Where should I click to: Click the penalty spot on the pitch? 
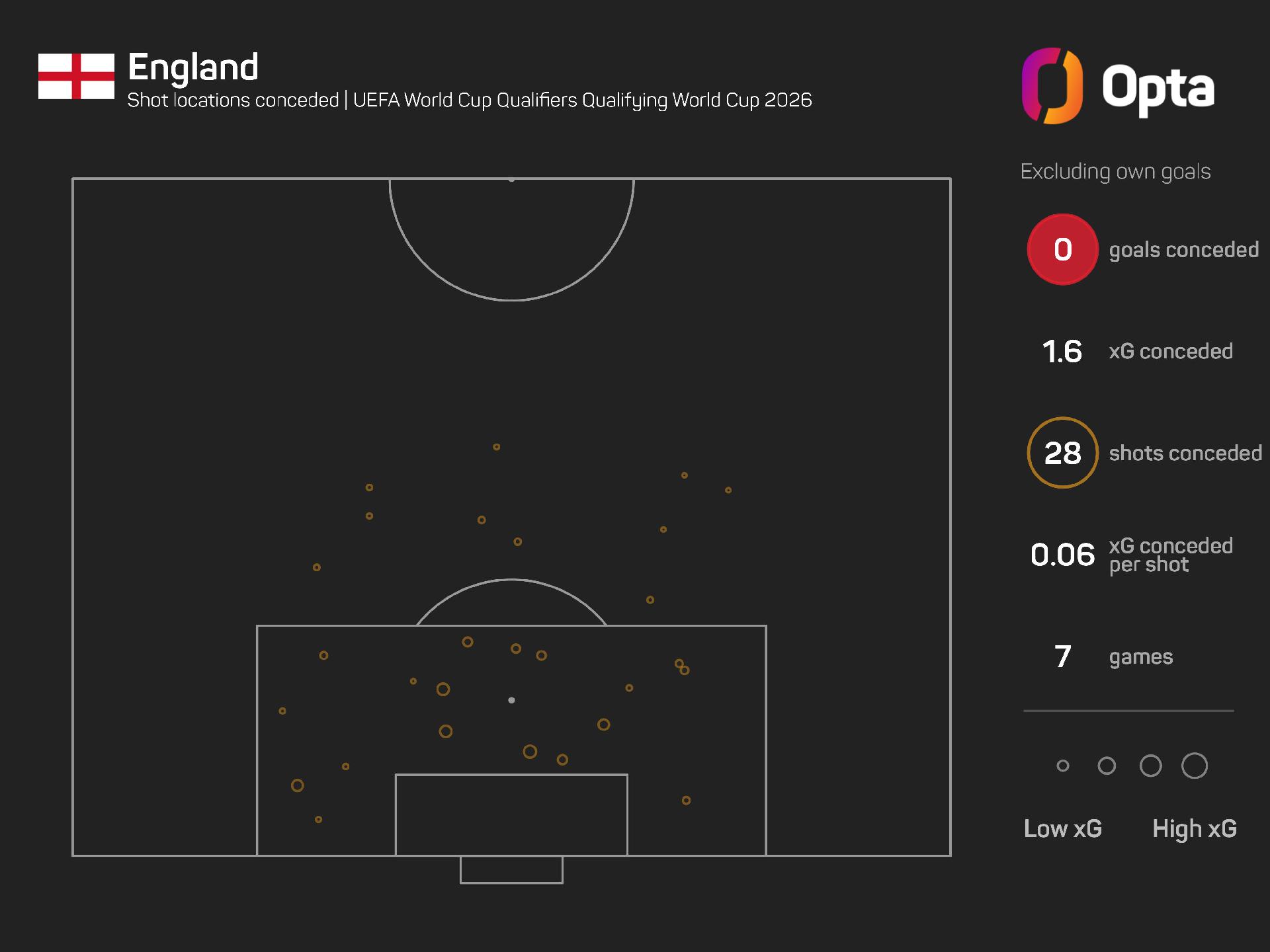(511, 700)
